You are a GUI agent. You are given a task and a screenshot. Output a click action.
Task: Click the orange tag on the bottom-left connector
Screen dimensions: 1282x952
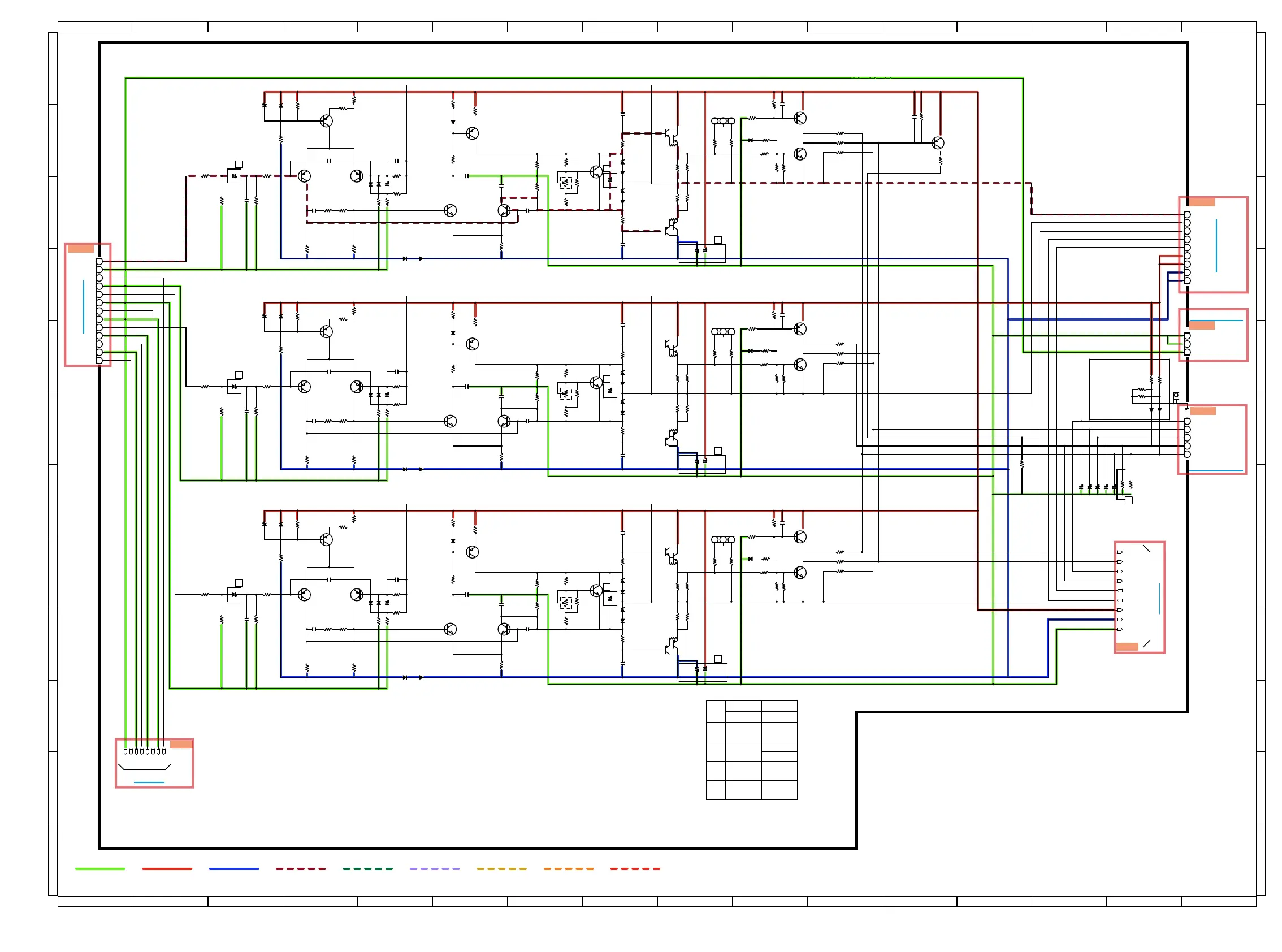181,744
